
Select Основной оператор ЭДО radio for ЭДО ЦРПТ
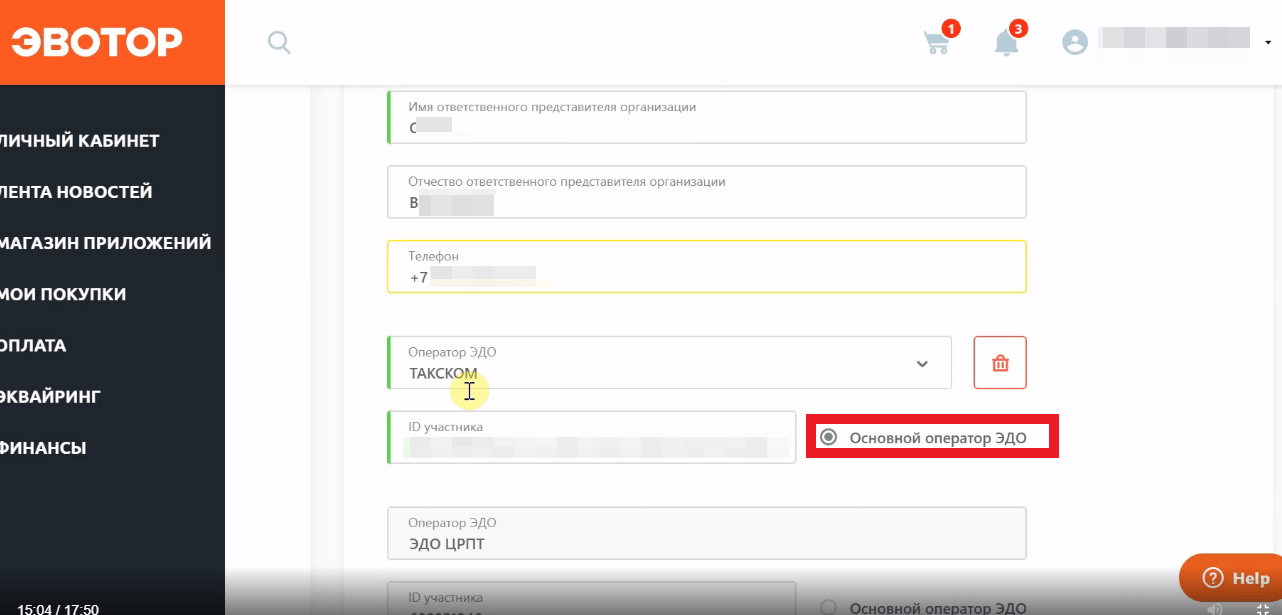(828, 607)
